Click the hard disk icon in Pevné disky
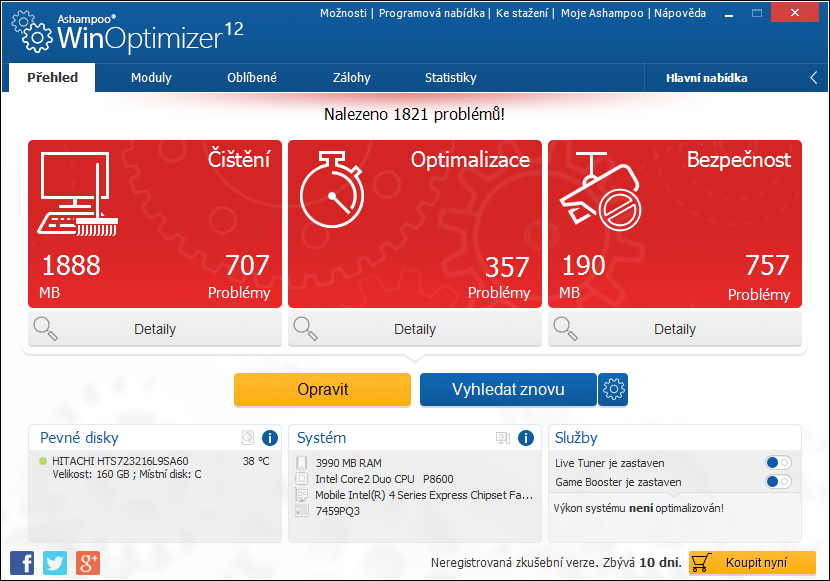This screenshot has width=830, height=581. (248, 438)
